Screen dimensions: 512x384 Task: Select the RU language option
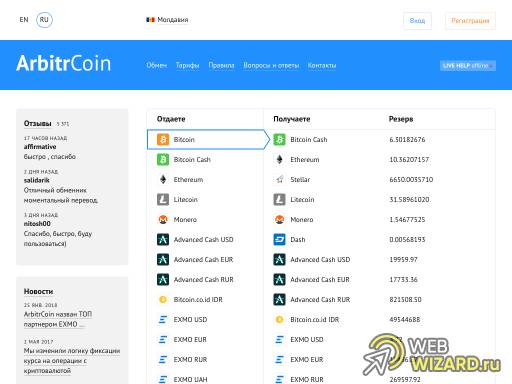coord(44,20)
